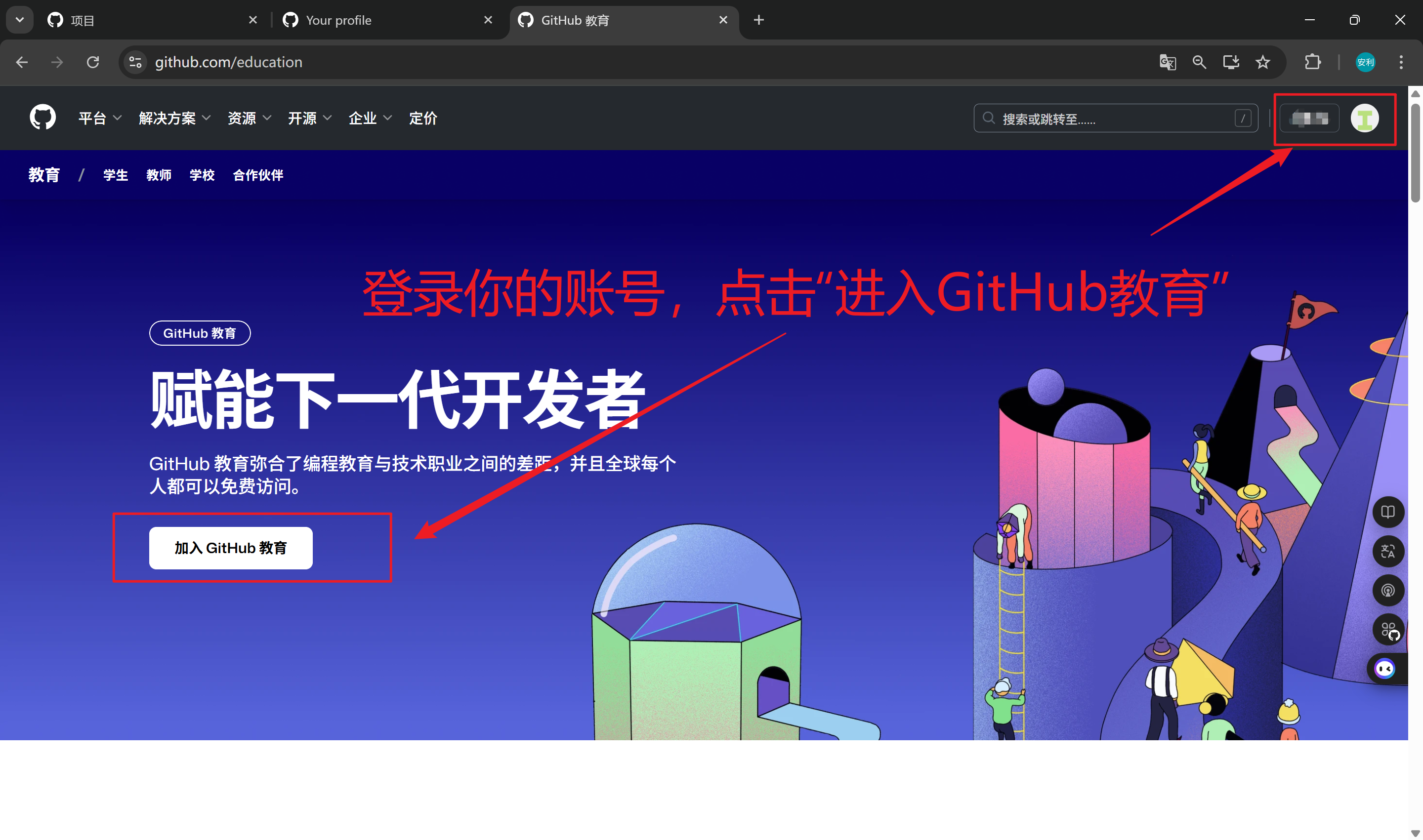Open the user avatar in GitHub header

point(1365,119)
